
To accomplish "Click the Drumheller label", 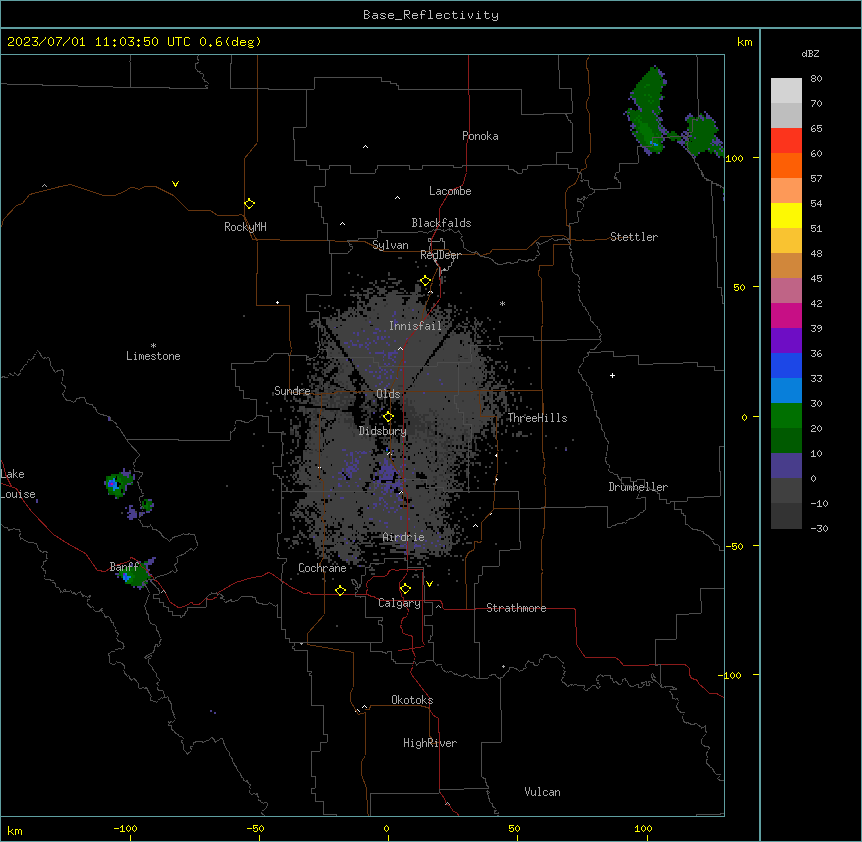I will coord(638,487).
